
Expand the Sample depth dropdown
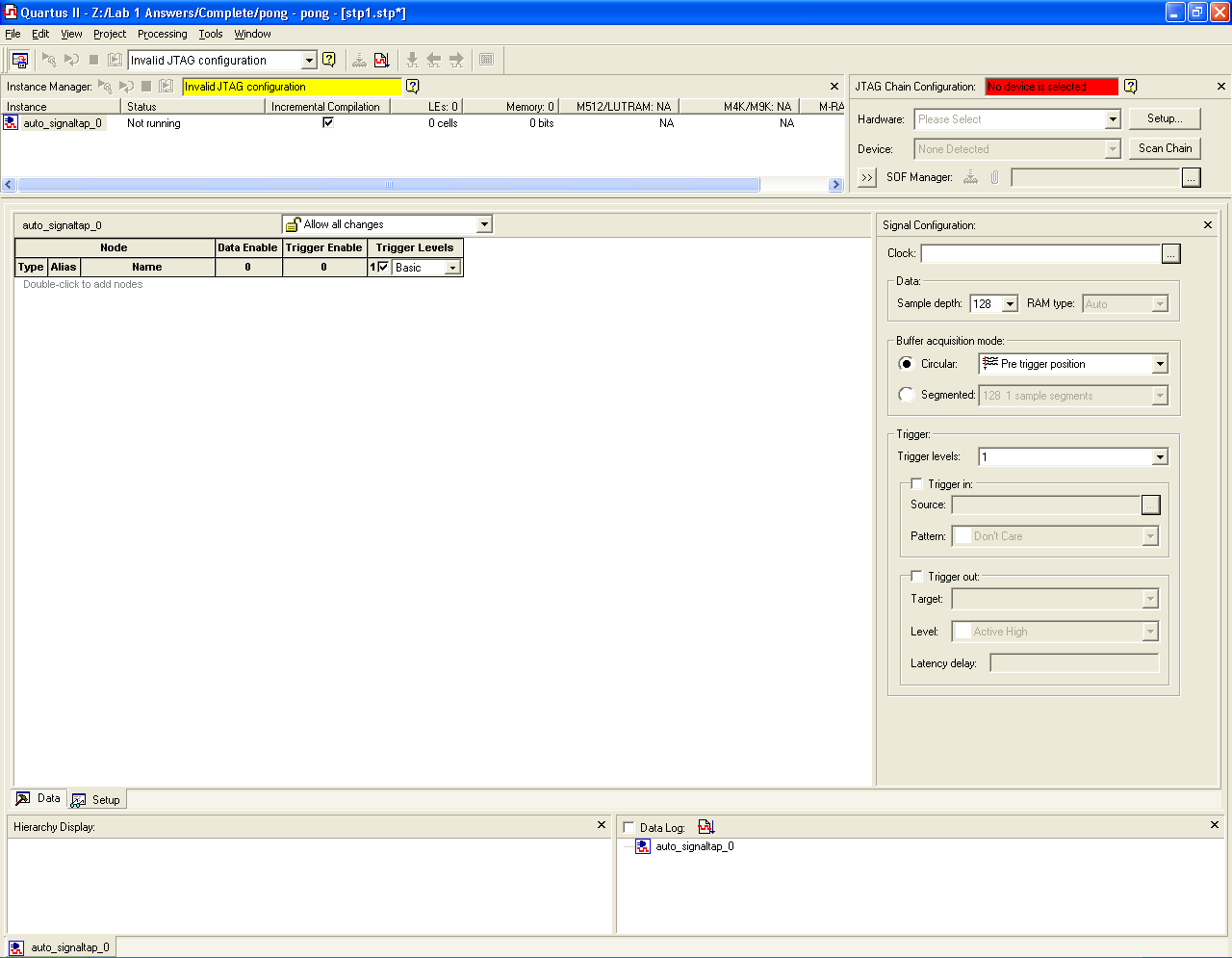[1010, 304]
